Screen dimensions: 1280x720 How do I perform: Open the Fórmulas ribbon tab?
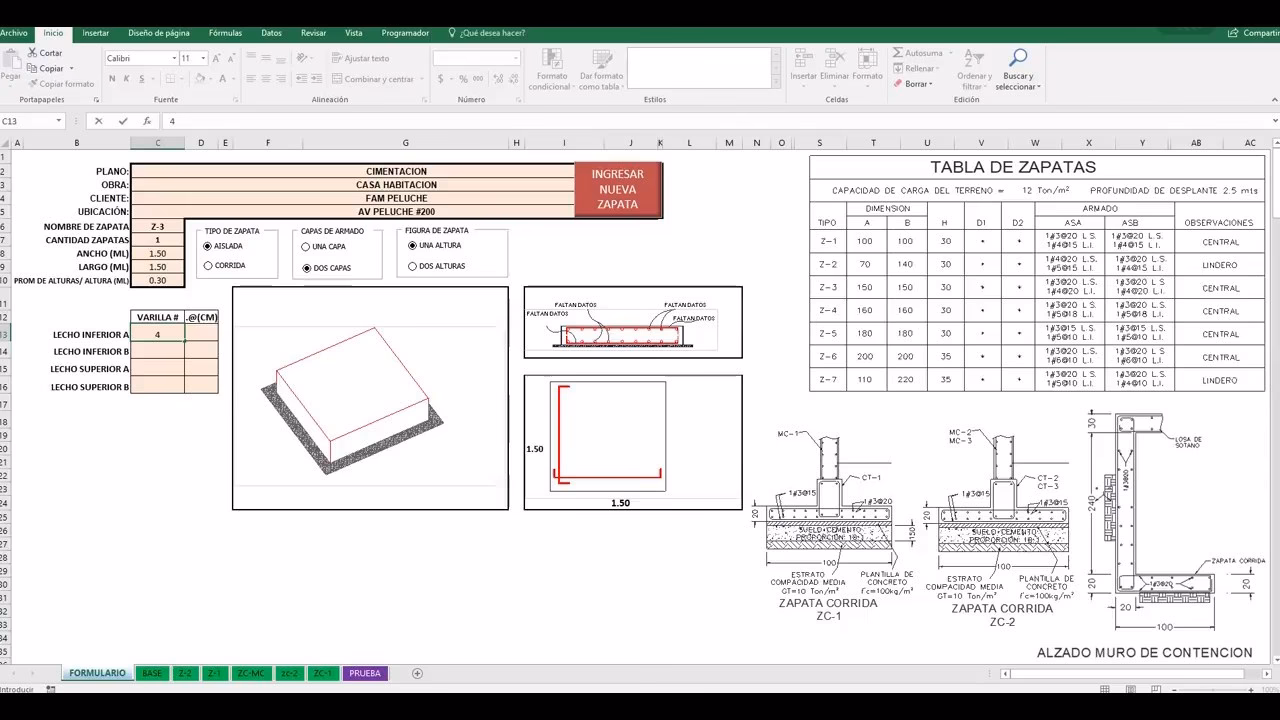coord(225,33)
